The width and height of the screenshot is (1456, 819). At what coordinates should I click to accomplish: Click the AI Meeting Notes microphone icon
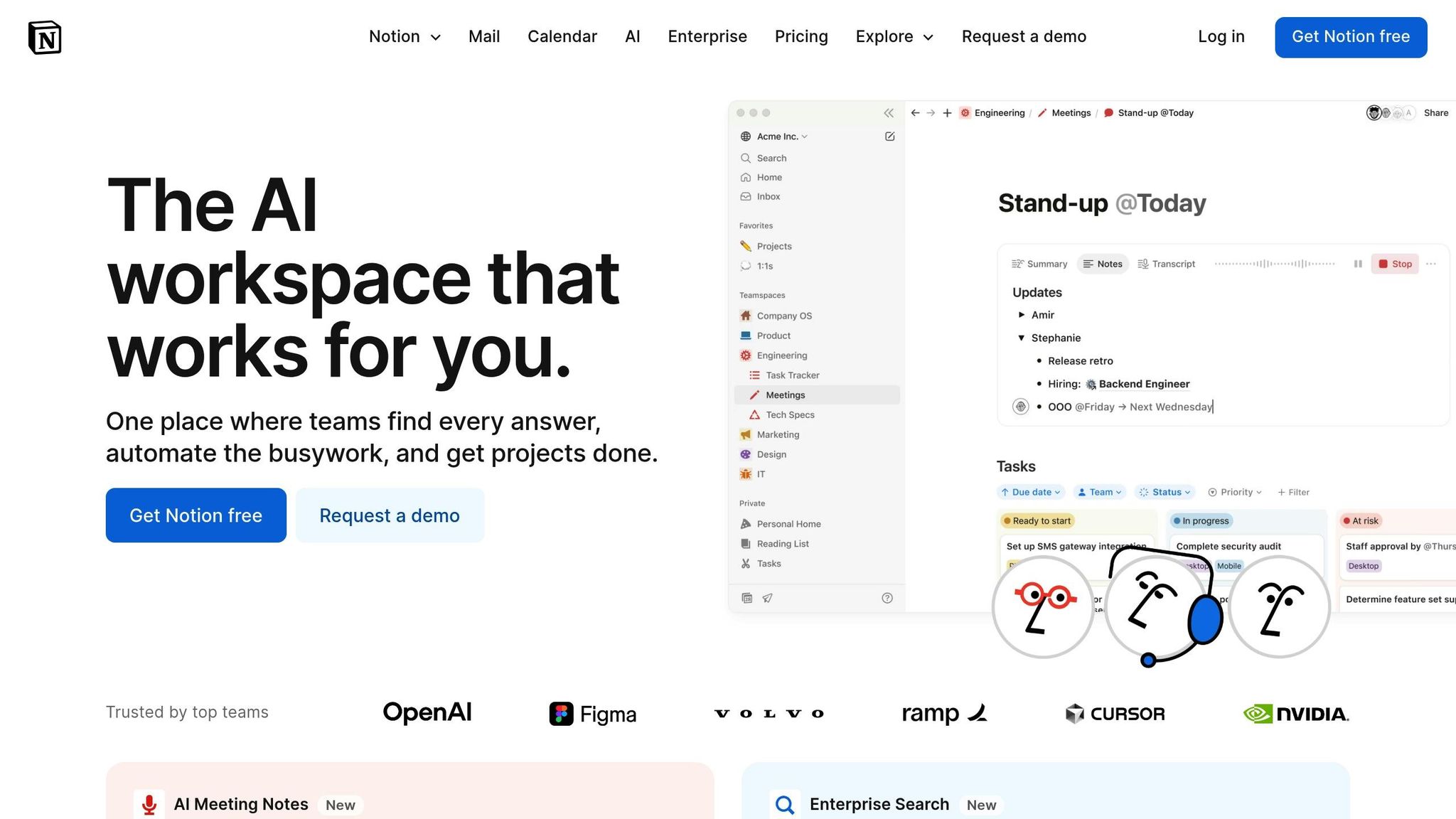[x=149, y=804]
